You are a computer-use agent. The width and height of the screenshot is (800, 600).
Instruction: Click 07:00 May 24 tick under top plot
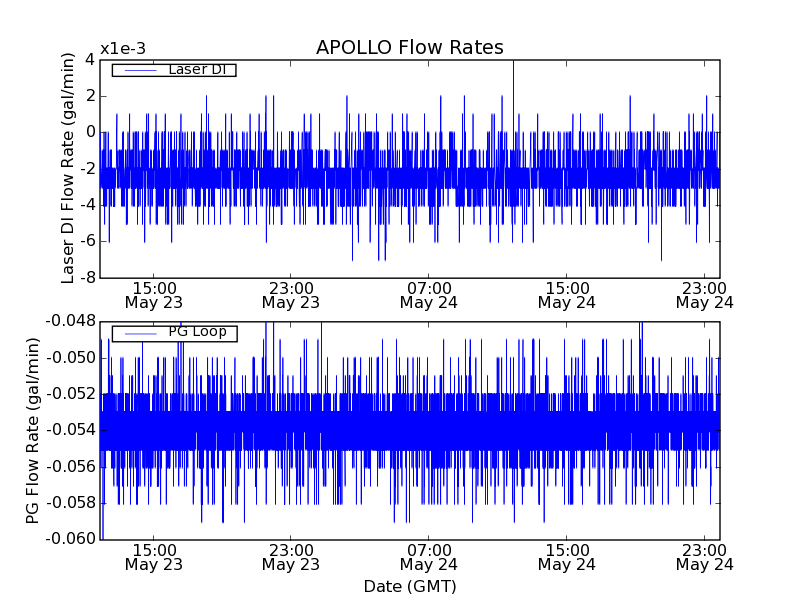(x=428, y=294)
